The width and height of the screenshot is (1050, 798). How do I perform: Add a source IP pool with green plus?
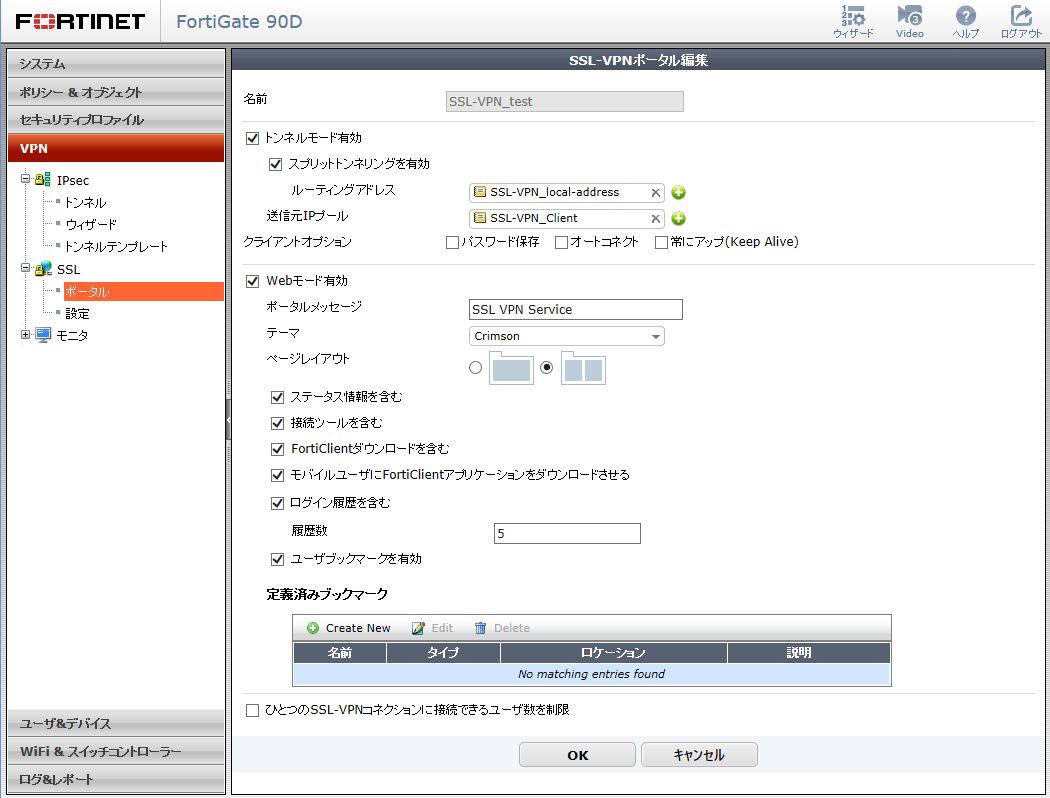[x=678, y=219]
